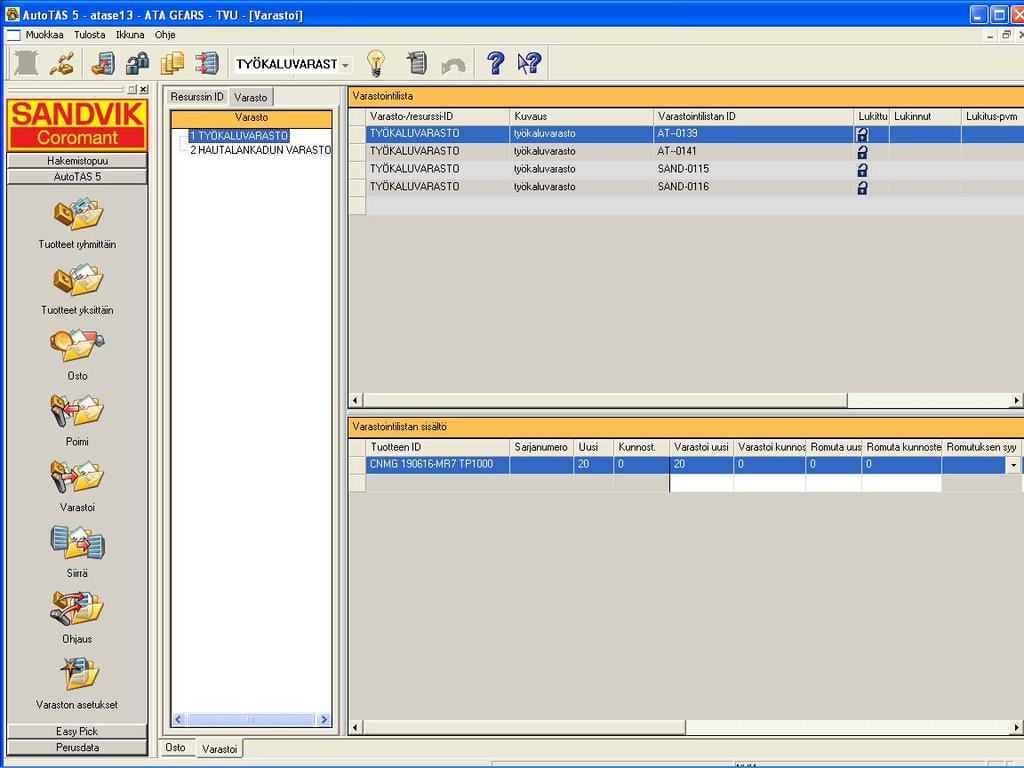
Task: Open the Tulosta menu
Action: point(89,35)
